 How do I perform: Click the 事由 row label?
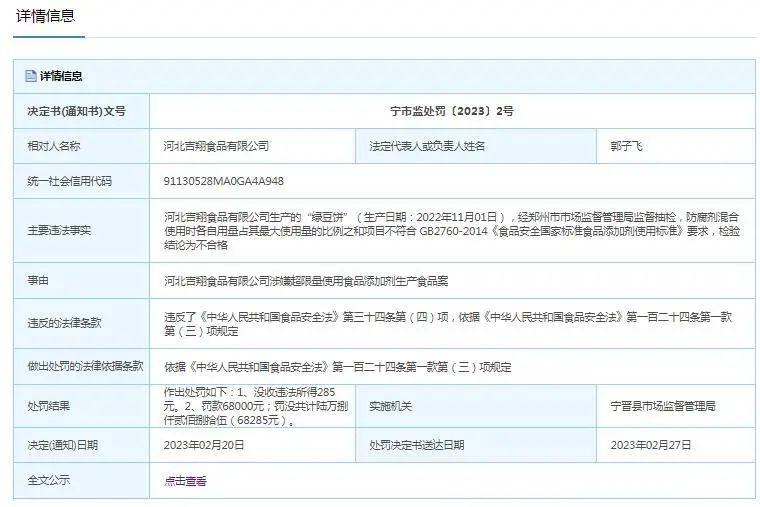[x=38, y=280]
